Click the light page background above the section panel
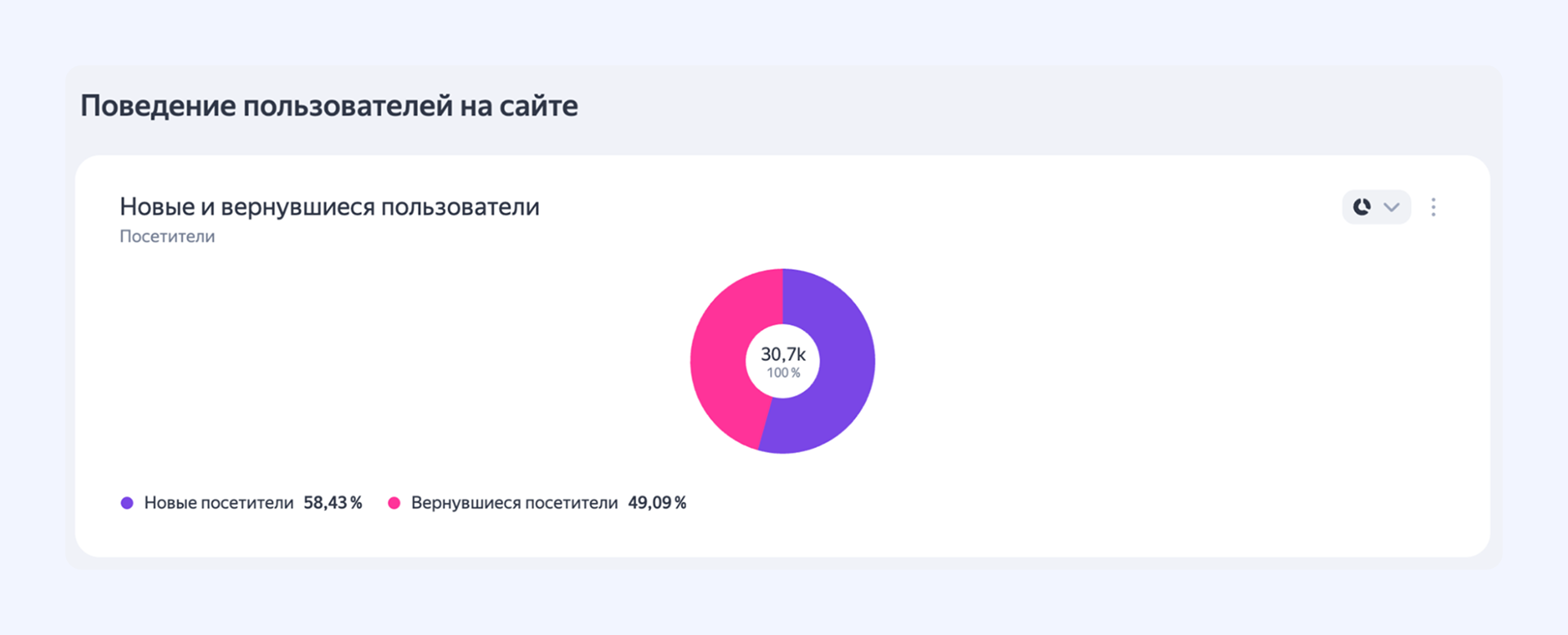1568x635 pixels. pyautogui.click(x=784, y=33)
